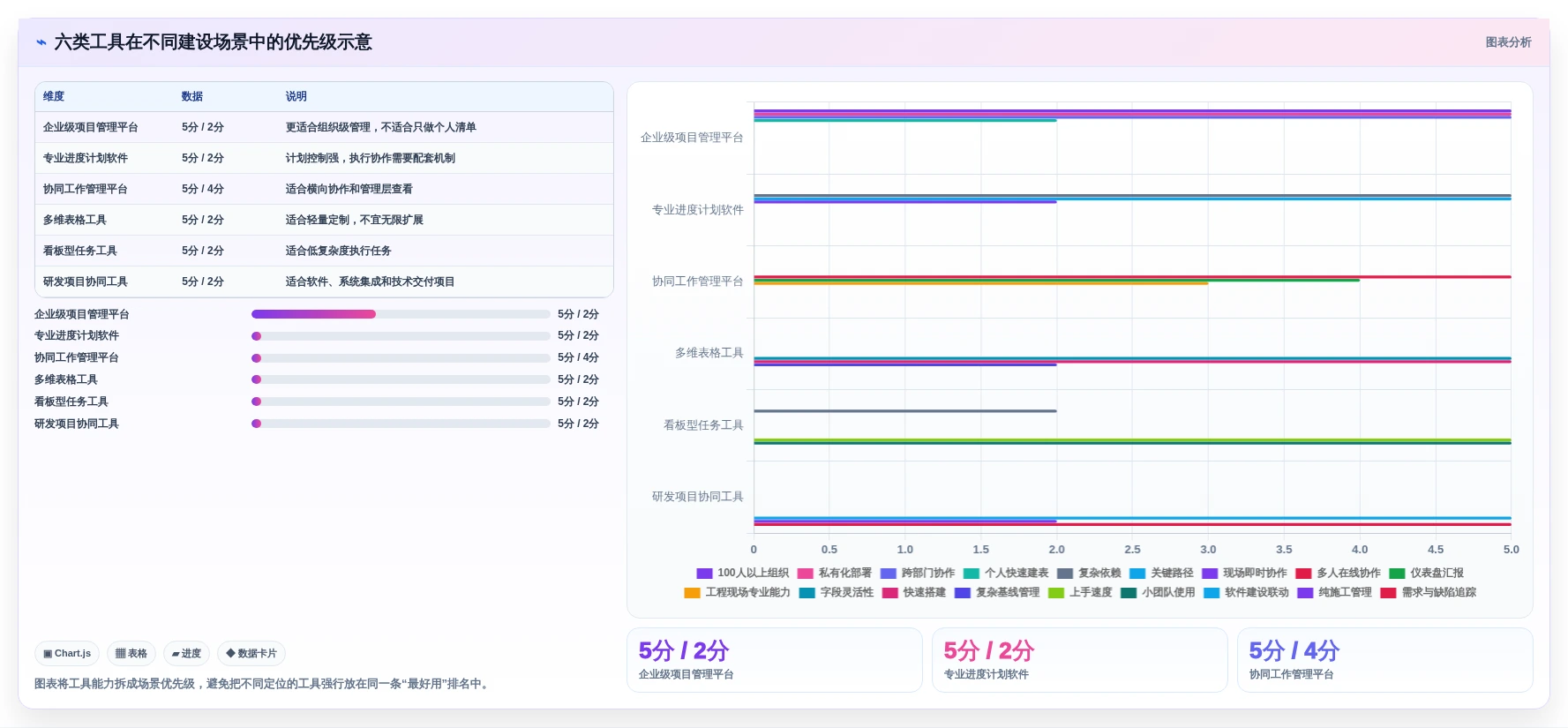Viewport: 1568px width, 728px height.
Task: Click the title icon beside 六类工具在不同建设场景中的优先级示意
Action: (41, 42)
